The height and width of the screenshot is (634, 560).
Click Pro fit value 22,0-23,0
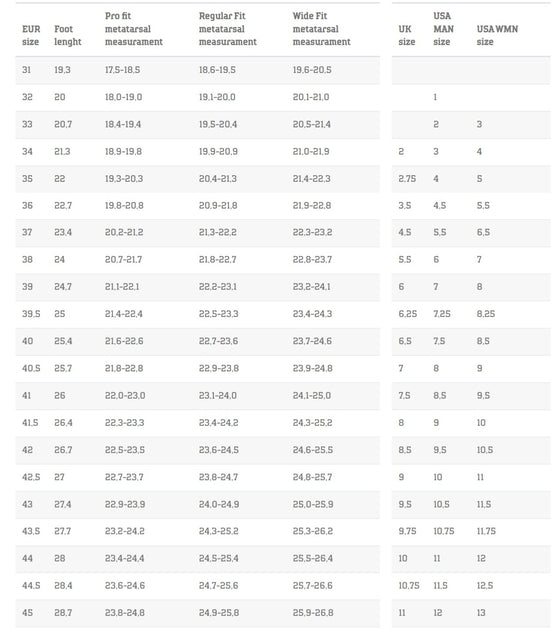[x=125, y=395]
